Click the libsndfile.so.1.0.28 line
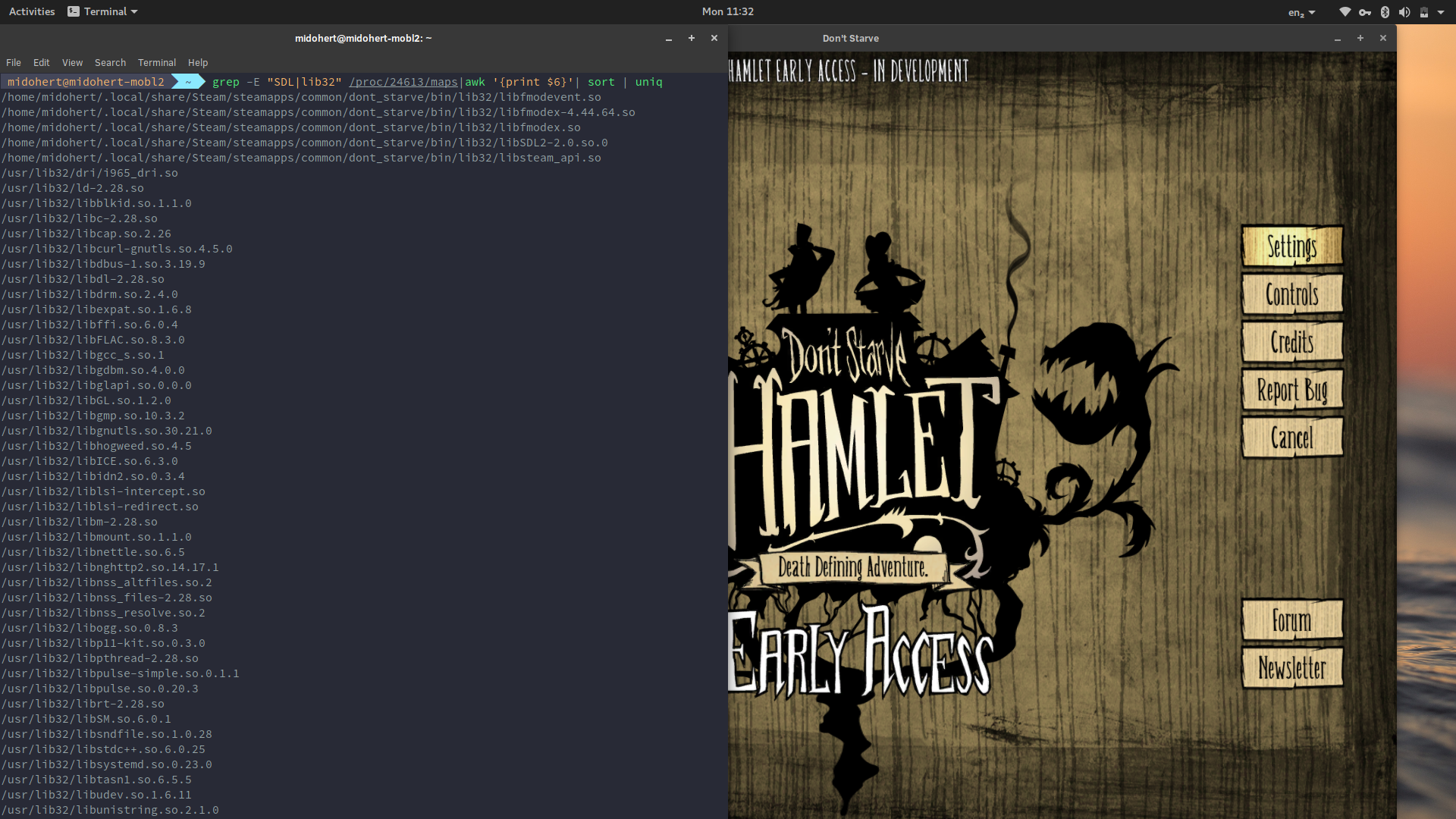 coord(107,734)
